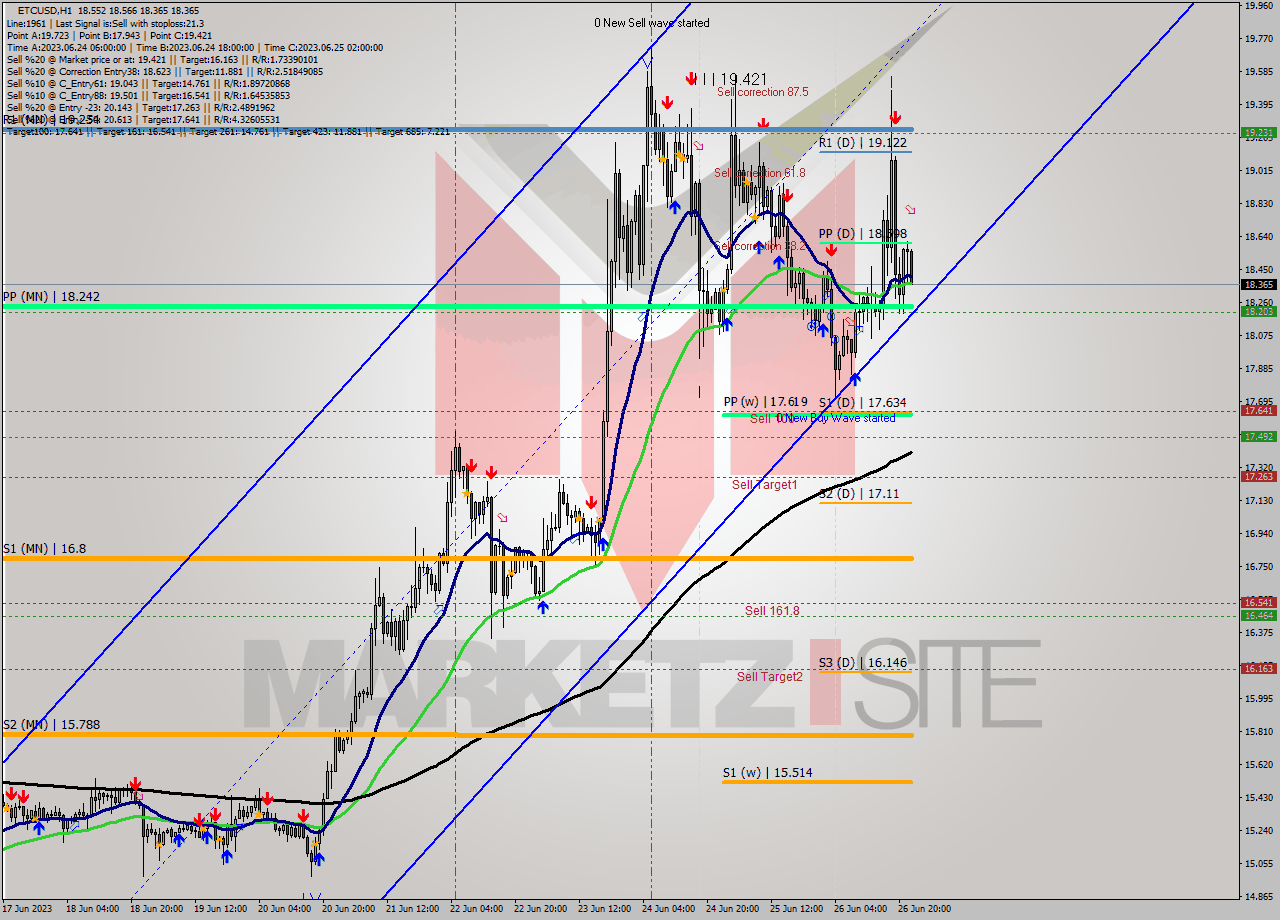Viewport: 1280px width, 920px height.
Task: Click the 'R1 (D) | 19.122' label
Action: coord(863,143)
